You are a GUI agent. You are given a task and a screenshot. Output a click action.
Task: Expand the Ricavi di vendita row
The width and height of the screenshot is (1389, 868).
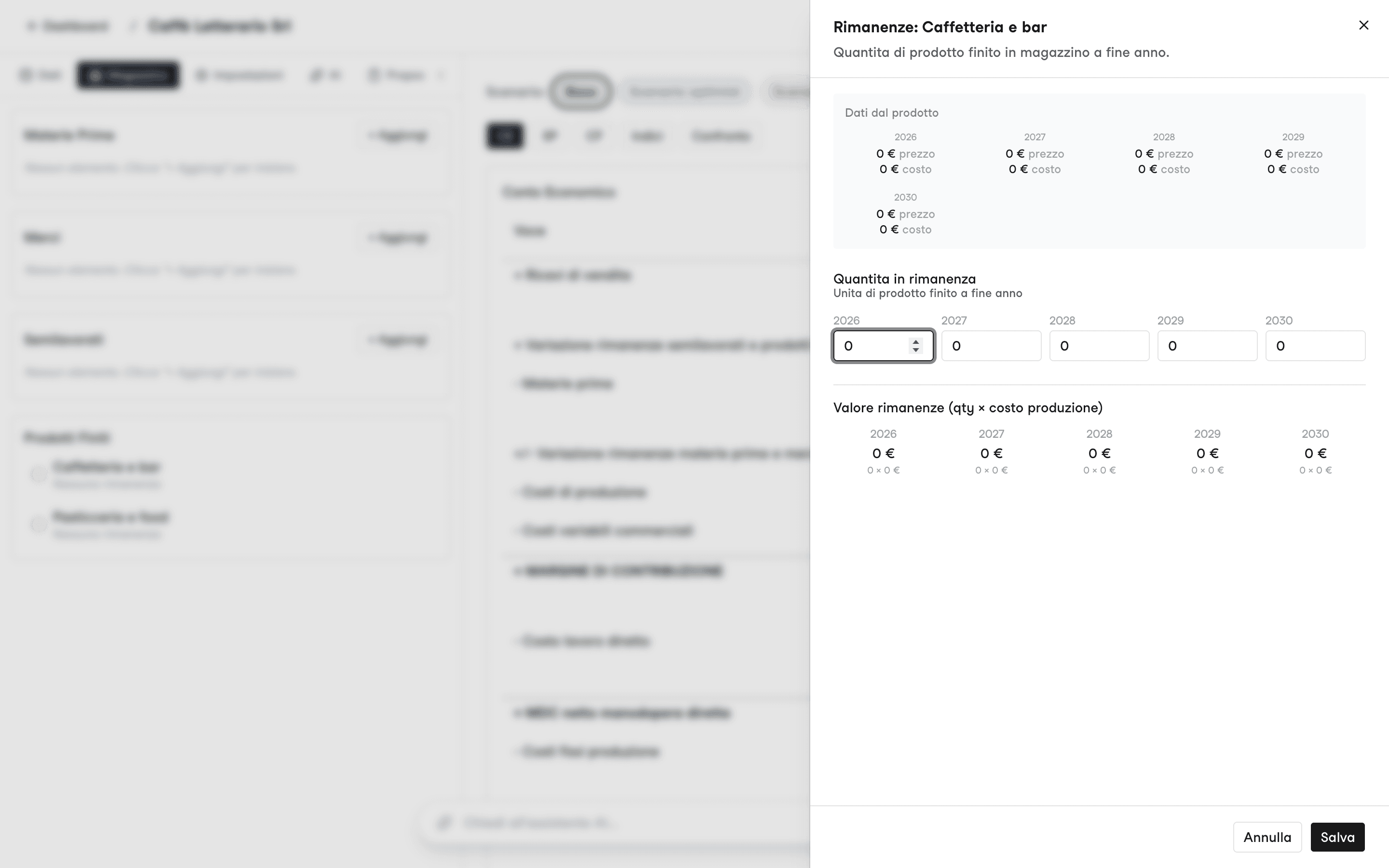click(x=572, y=275)
